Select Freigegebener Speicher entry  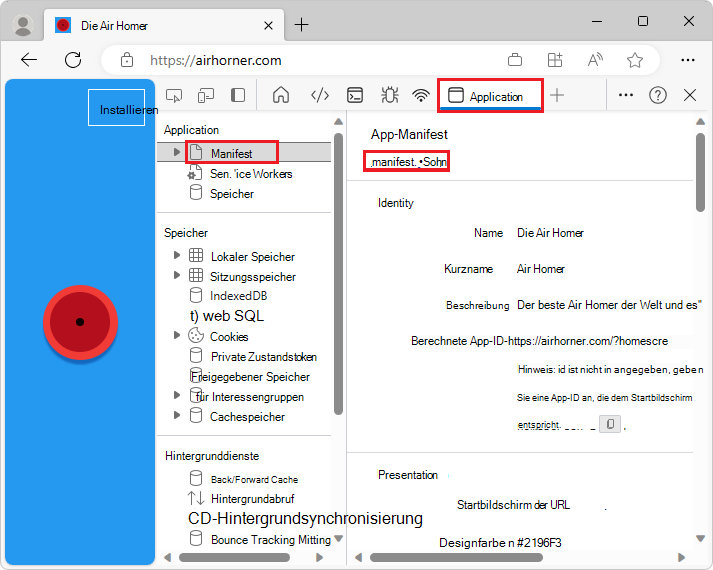pyautogui.click(x=250, y=377)
